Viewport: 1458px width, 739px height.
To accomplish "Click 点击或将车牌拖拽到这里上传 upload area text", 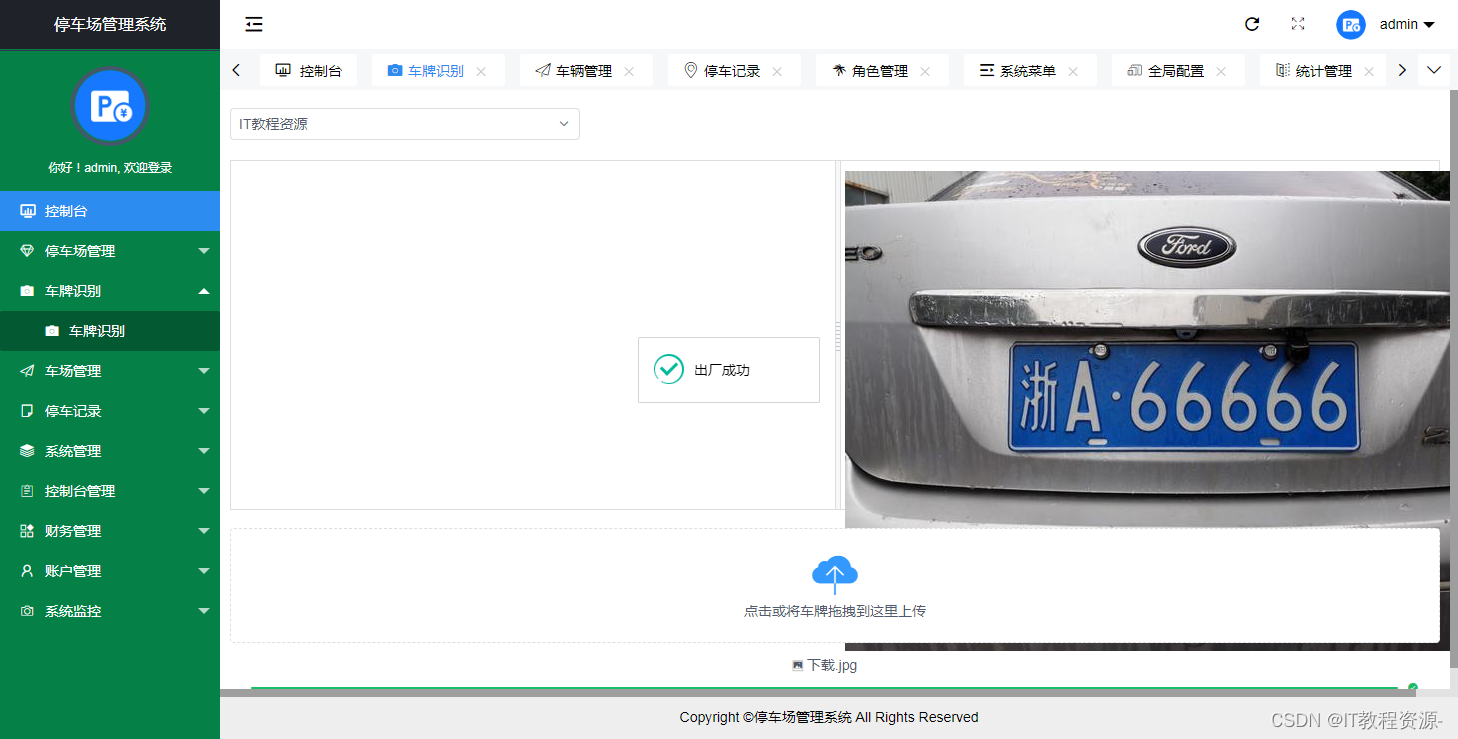I will coord(835,611).
